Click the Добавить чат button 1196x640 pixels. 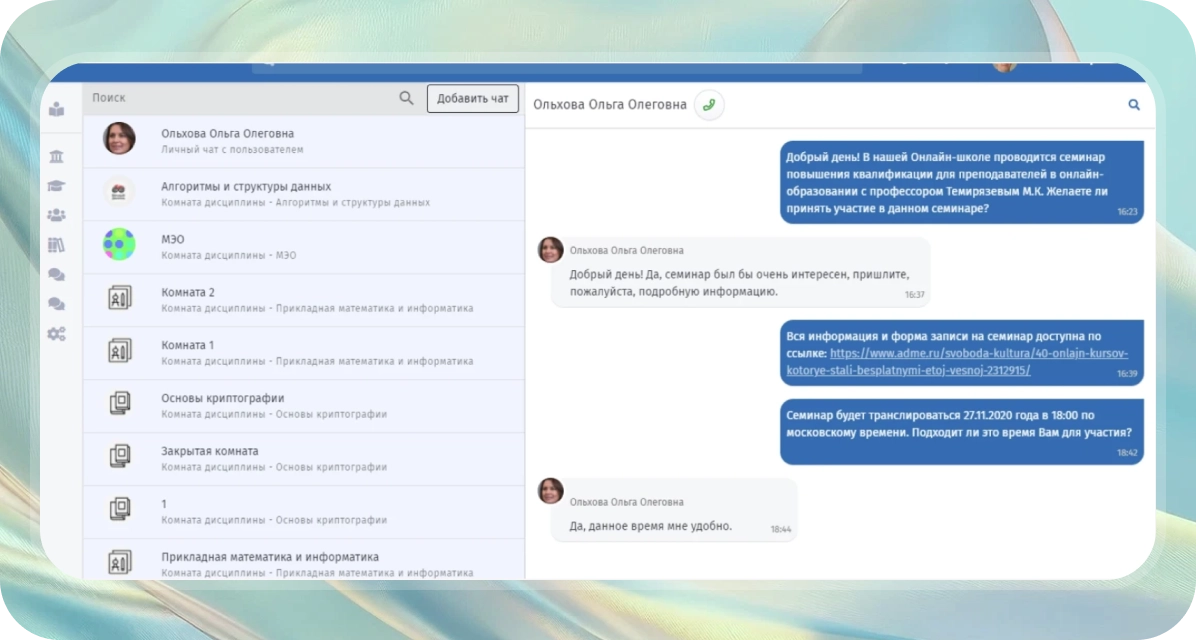pyautogui.click(x=473, y=98)
